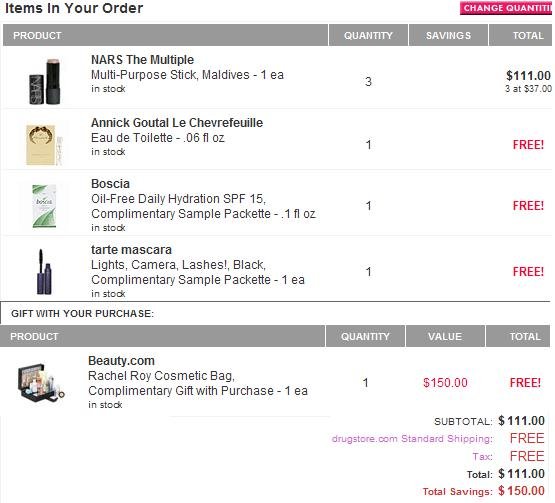Open the NARS The Multiple product thumbnail
Image resolution: width=555 pixels, height=503 pixels.
coord(45,82)
